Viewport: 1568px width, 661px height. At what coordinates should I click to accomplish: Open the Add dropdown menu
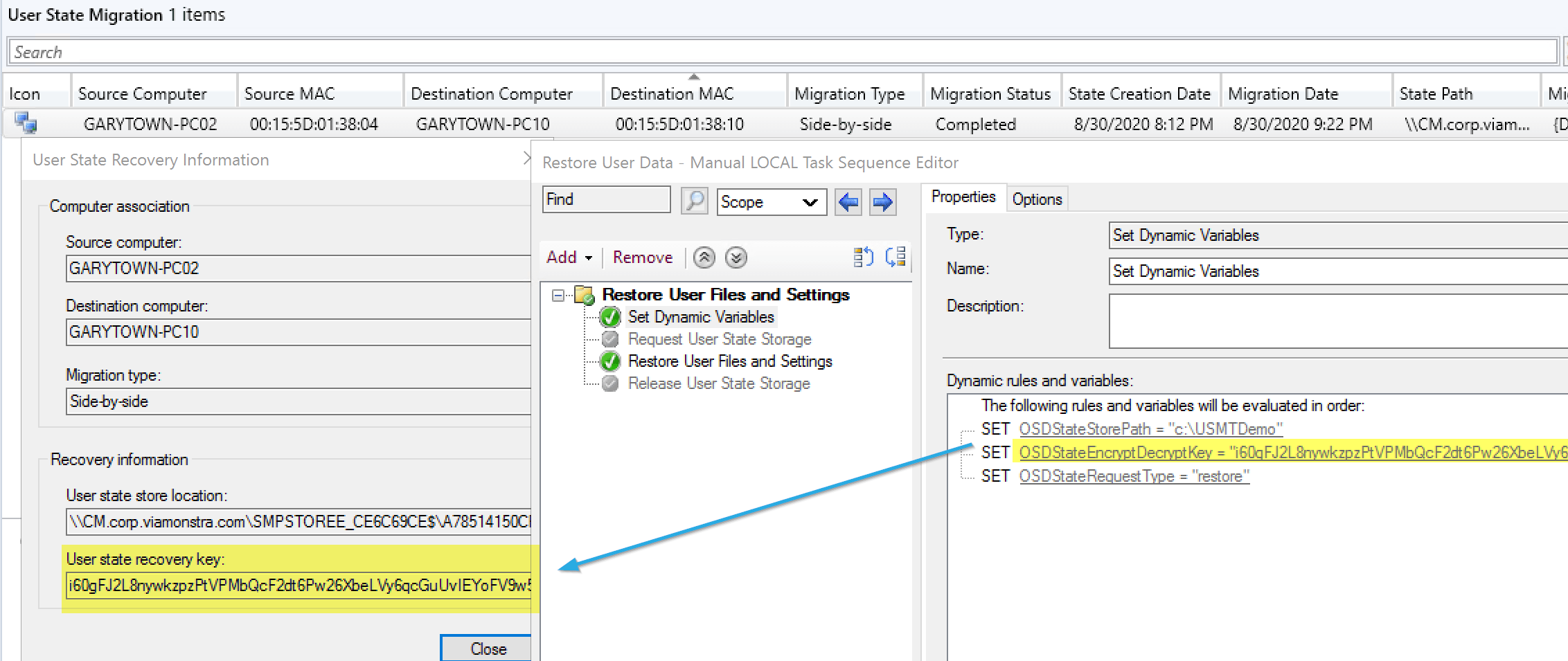pyautogui.click(x=569, y=257)
